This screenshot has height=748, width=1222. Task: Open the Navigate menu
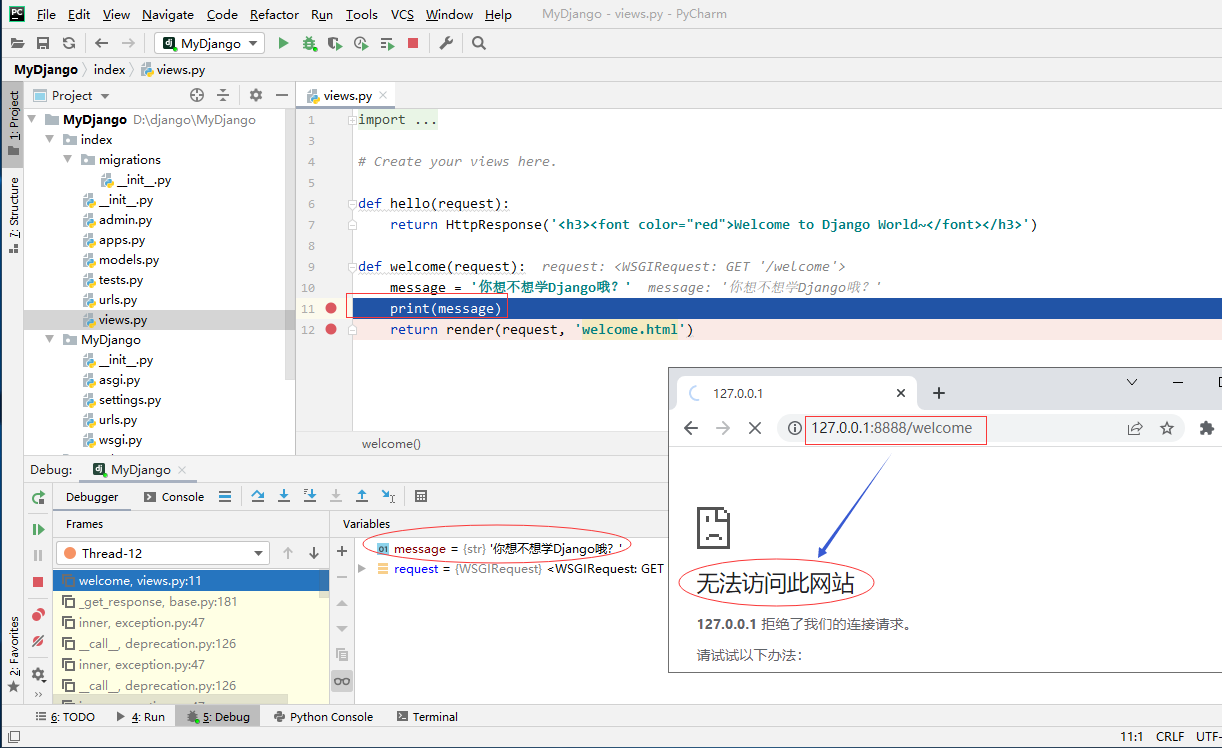click(x=168, y=14)
